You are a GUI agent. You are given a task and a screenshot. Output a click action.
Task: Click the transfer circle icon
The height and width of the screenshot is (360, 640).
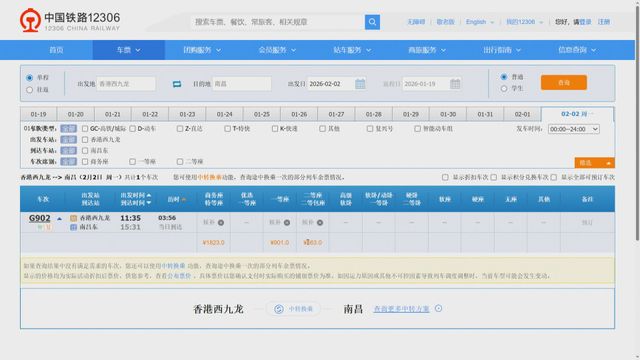279,309
